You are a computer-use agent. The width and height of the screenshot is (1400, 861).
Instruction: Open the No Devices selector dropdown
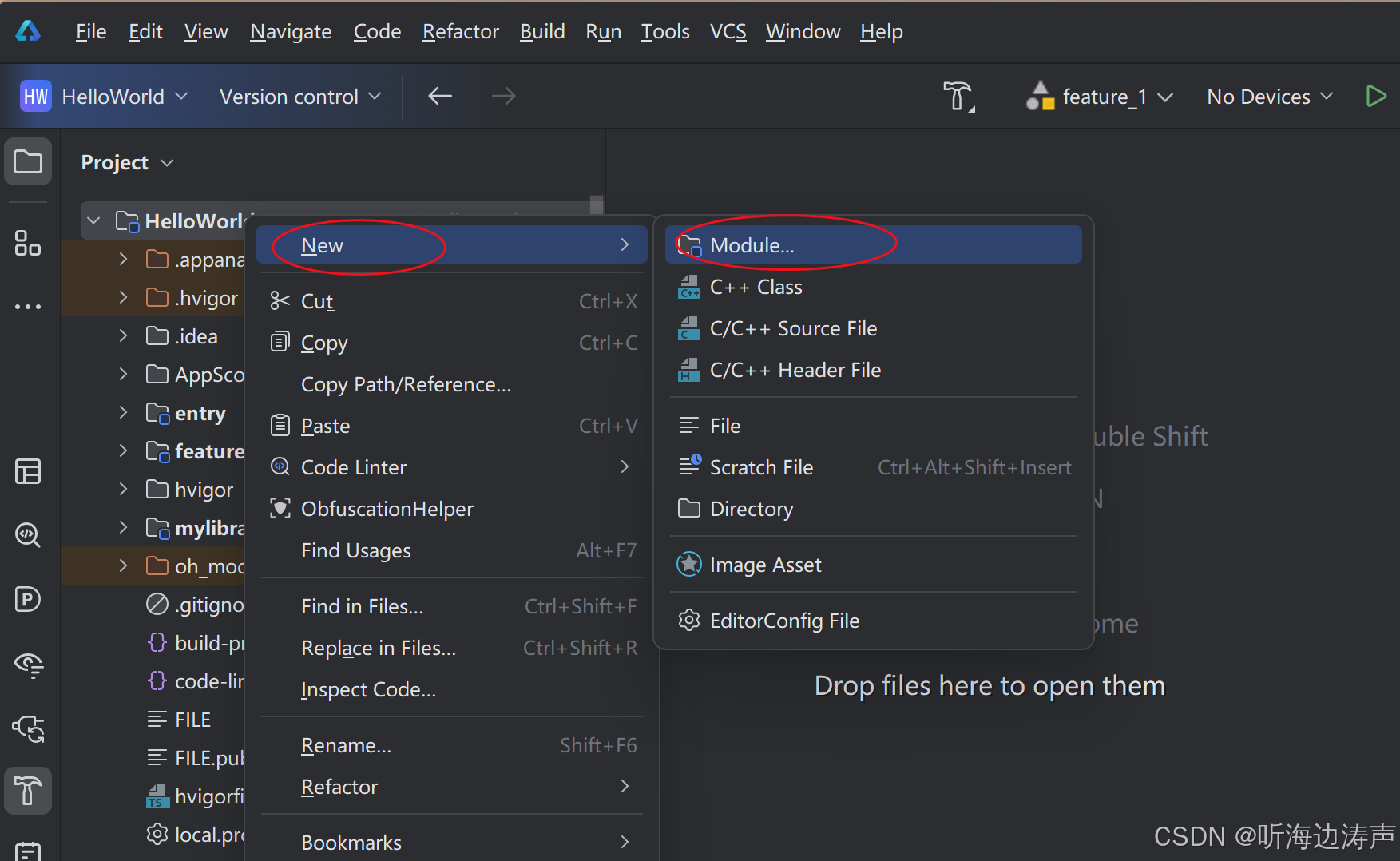tap(1270, 97)
